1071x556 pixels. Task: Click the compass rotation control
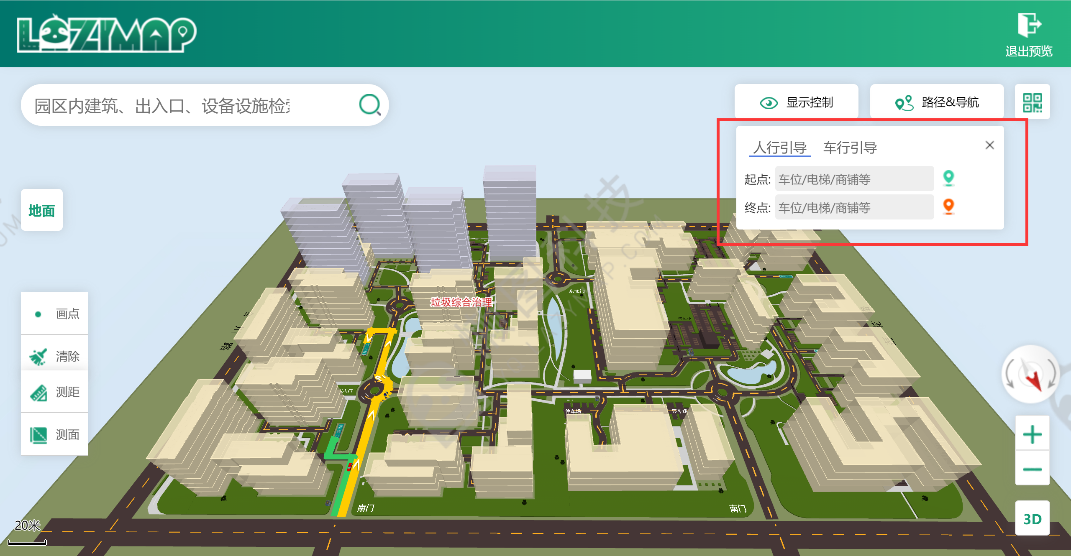coord(1031,374)
